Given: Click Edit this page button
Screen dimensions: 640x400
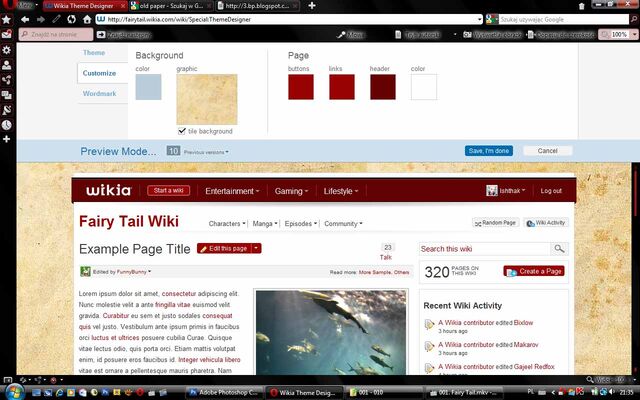Looking at the screenshot, I should pos(224,248).
